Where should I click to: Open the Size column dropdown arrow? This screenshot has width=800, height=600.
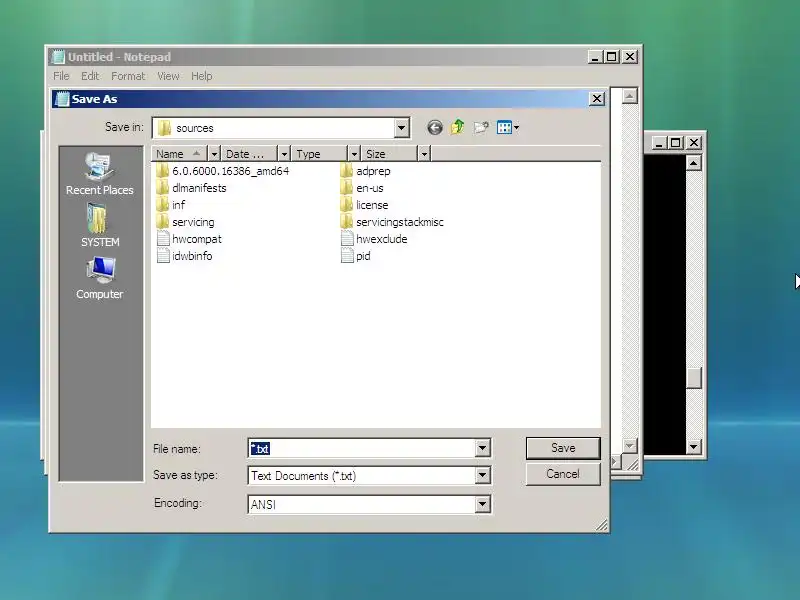(x=424, y=154)
